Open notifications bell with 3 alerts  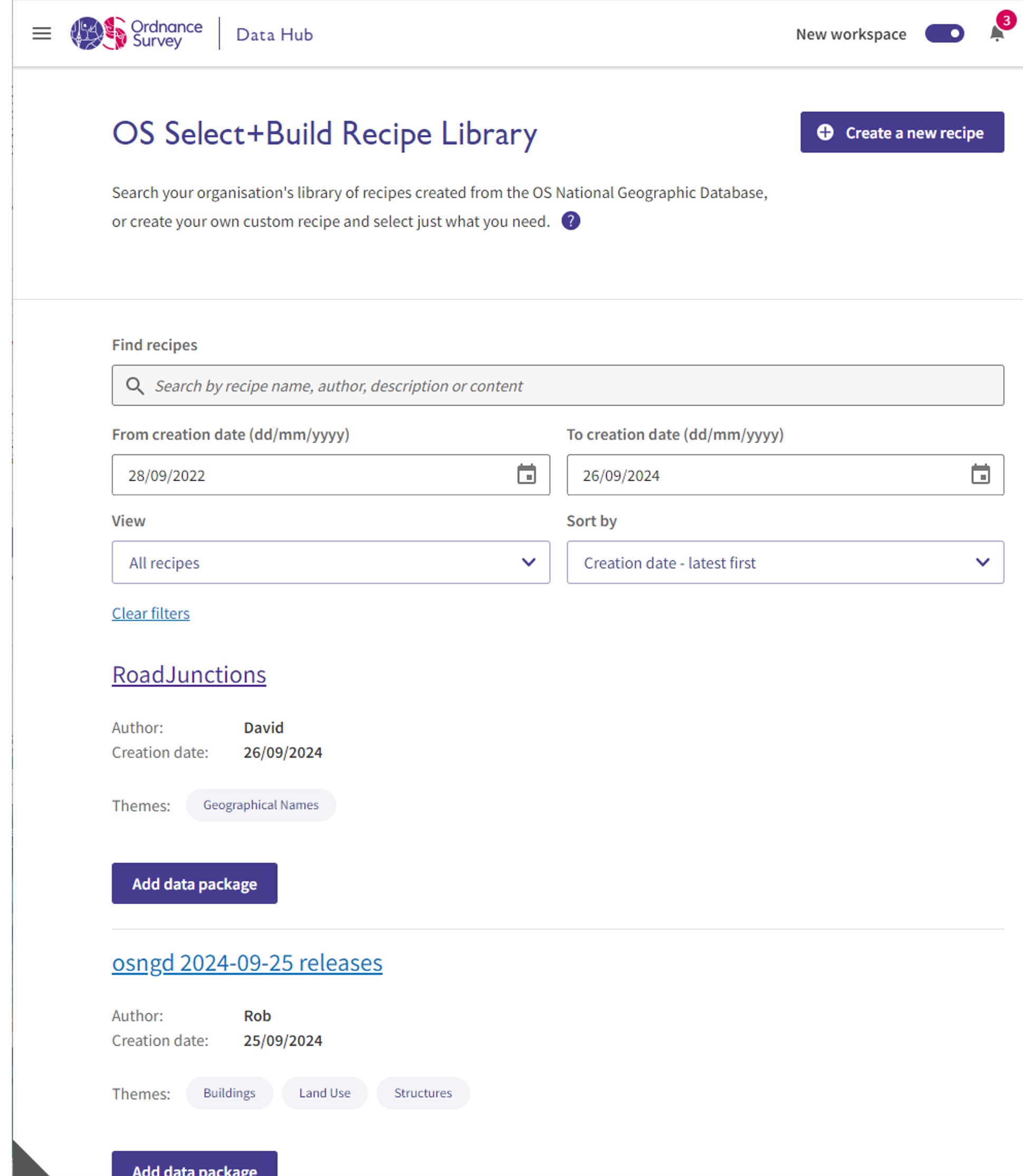point(996,34)
